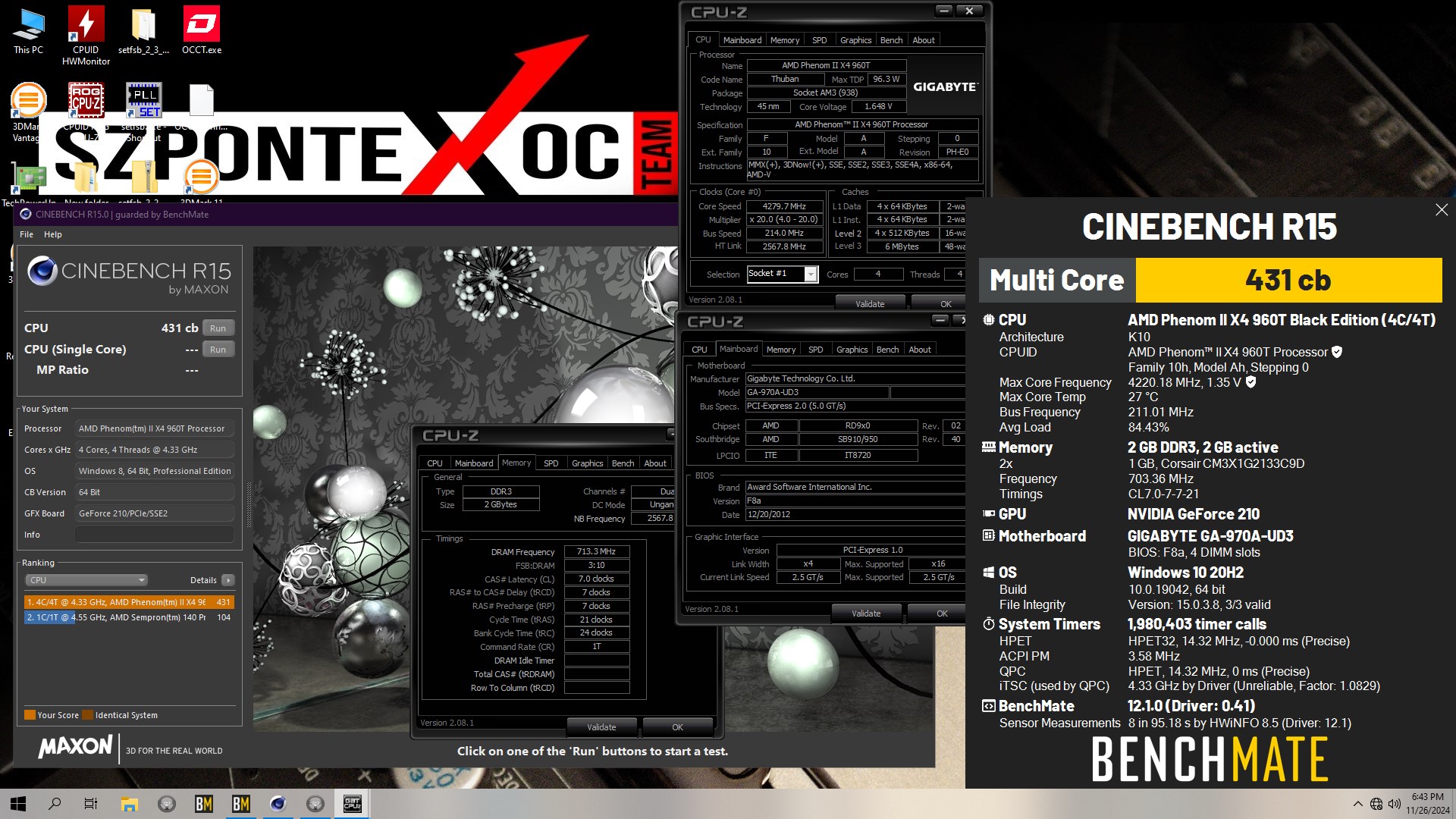Open the Cinebench Help menu
Screen dimensions: 1456x819
tap(53, 234)
